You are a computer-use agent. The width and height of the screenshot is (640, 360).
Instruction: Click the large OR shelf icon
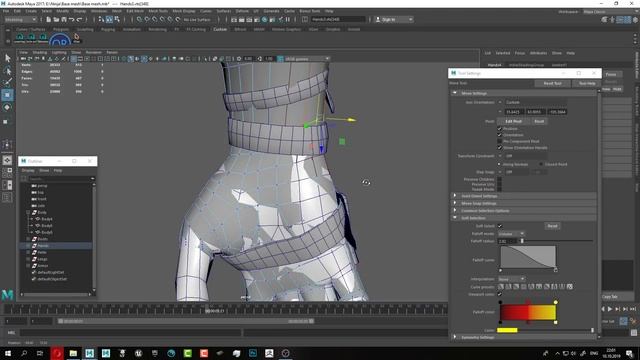coord(60,40)
